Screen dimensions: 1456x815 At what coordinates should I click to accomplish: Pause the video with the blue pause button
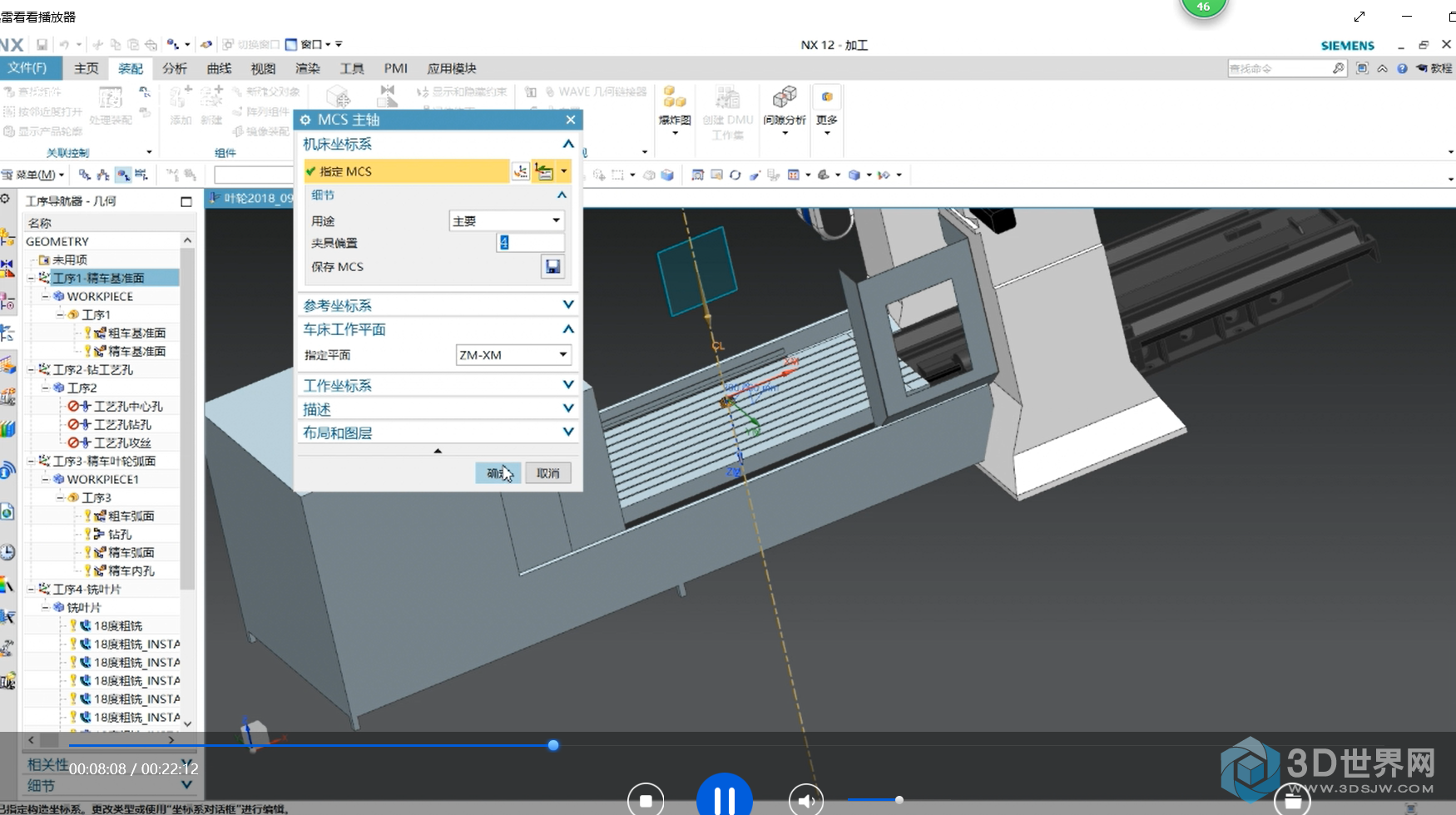click(x=725, y=798)
